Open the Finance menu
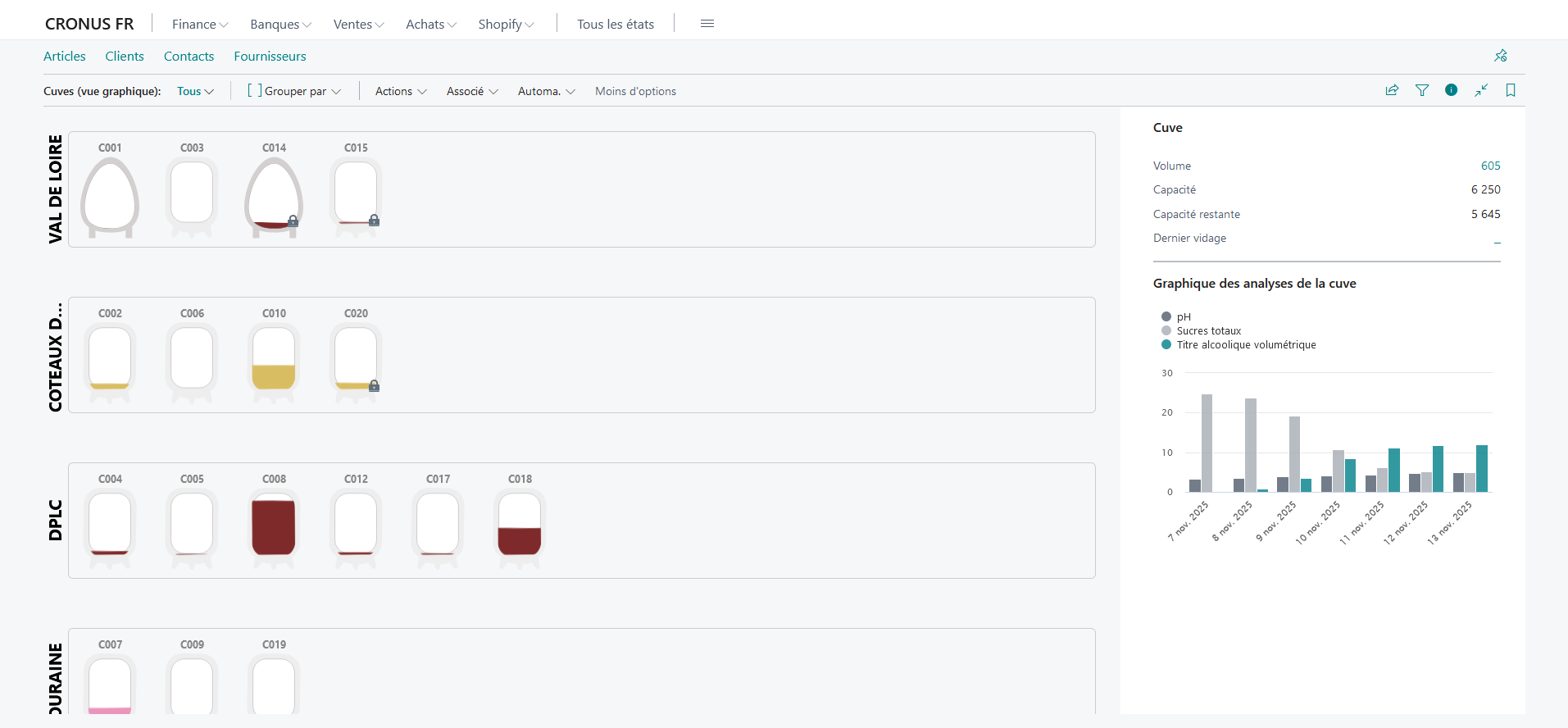The image size is (1568, 728). pyautogui.click(x=200, y=25)
